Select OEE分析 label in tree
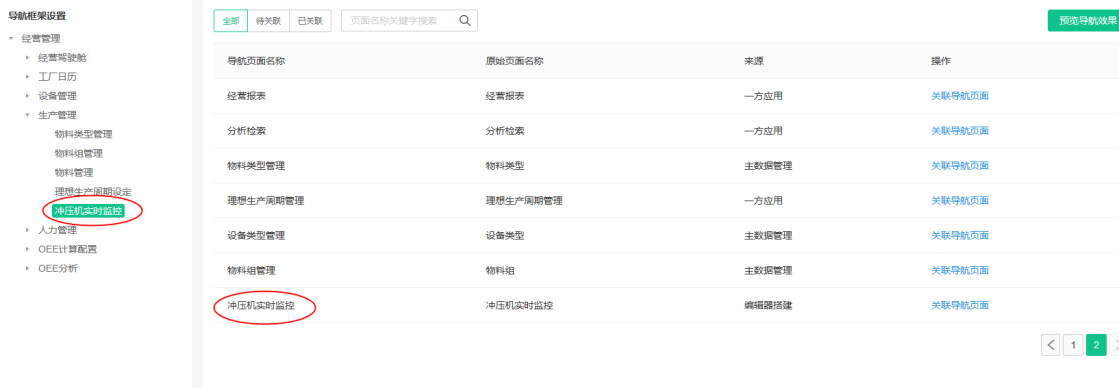Screen dimensions: 1119x388 58,269
